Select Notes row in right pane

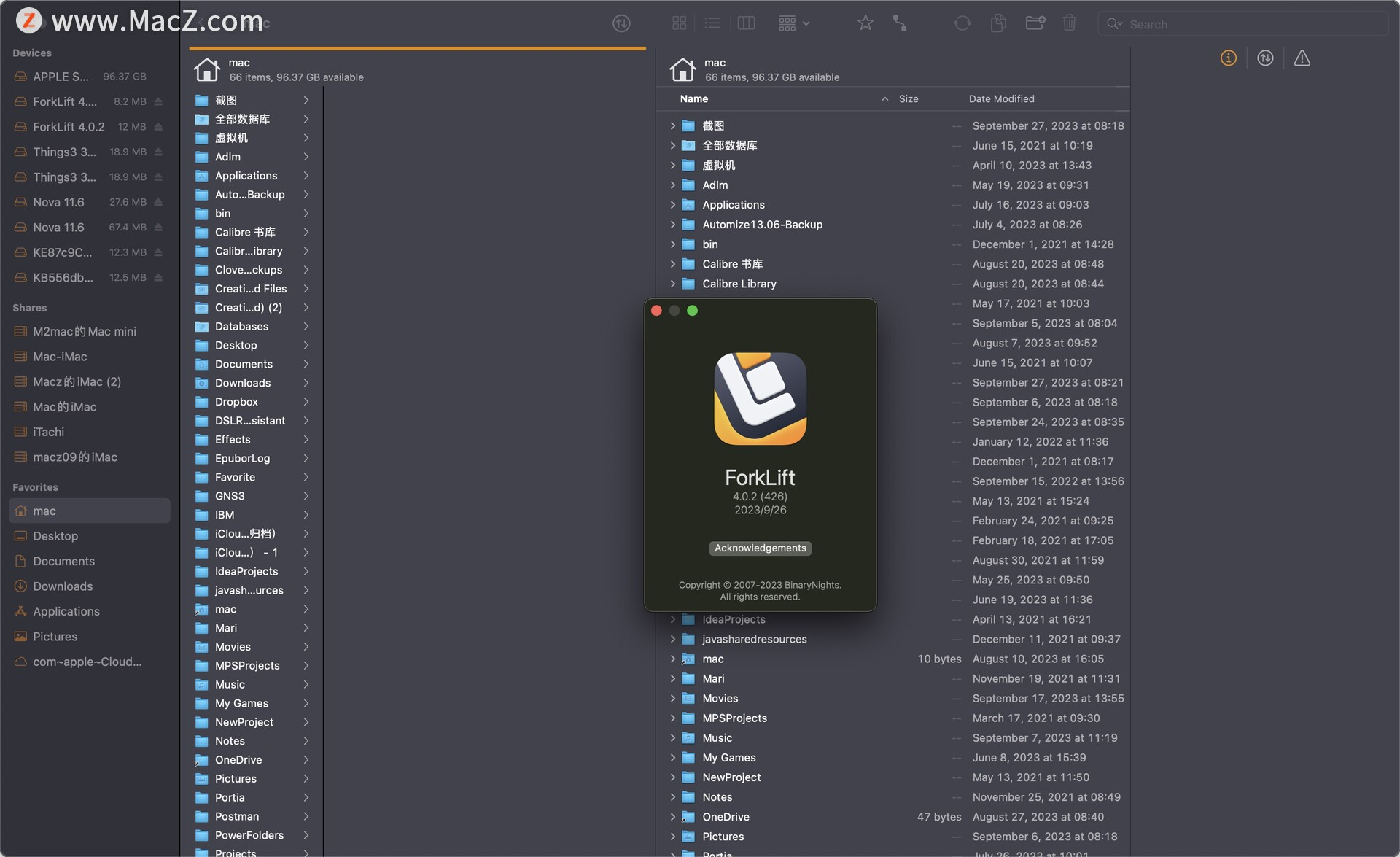pyautogui.click(x=894, y=797)
